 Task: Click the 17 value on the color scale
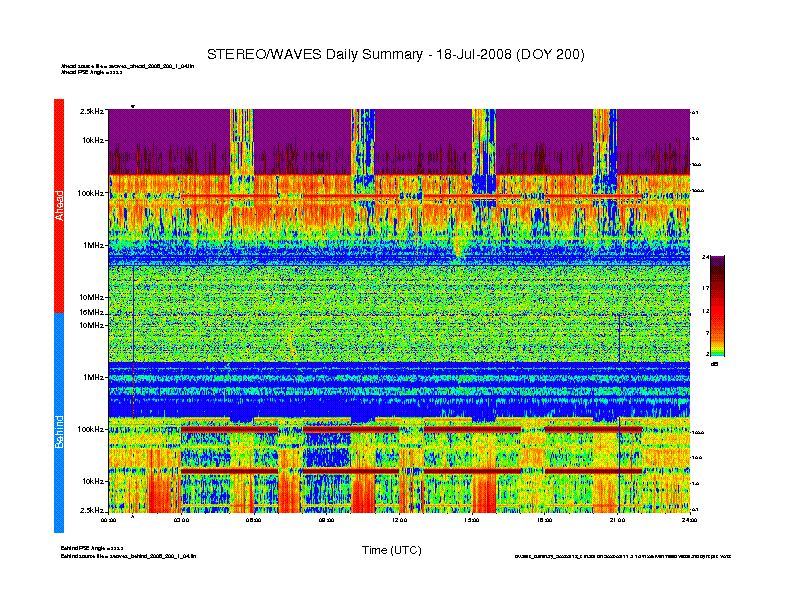(706, 288)
